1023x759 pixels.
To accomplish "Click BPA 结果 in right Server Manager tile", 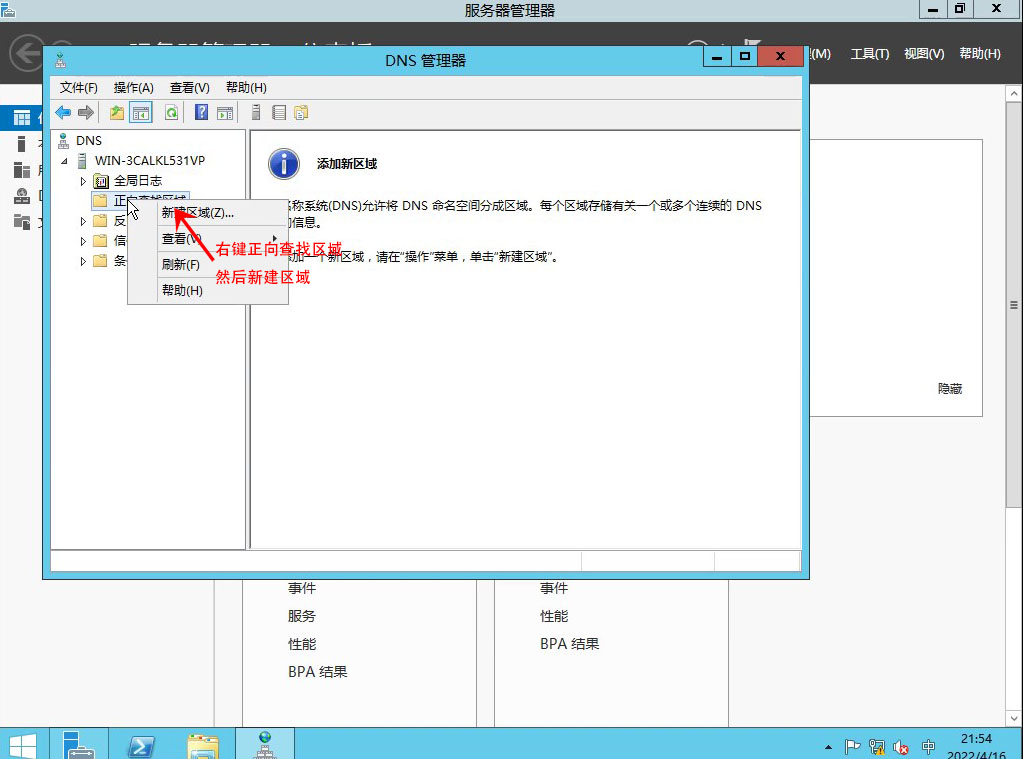I will [570, 643].
